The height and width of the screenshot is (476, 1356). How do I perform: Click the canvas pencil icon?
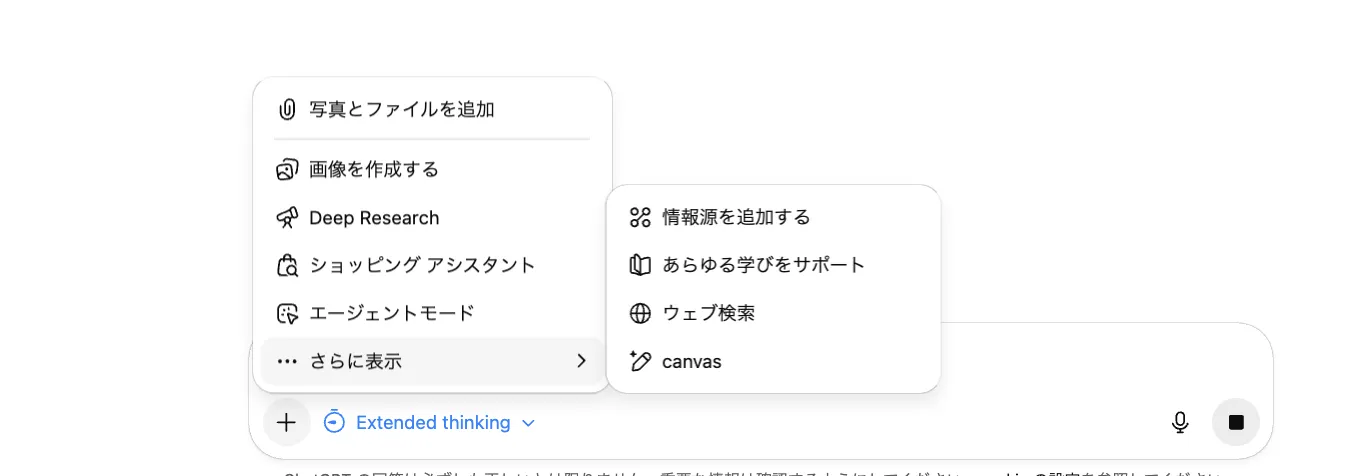pyautogui.click(x=640, y=361)
